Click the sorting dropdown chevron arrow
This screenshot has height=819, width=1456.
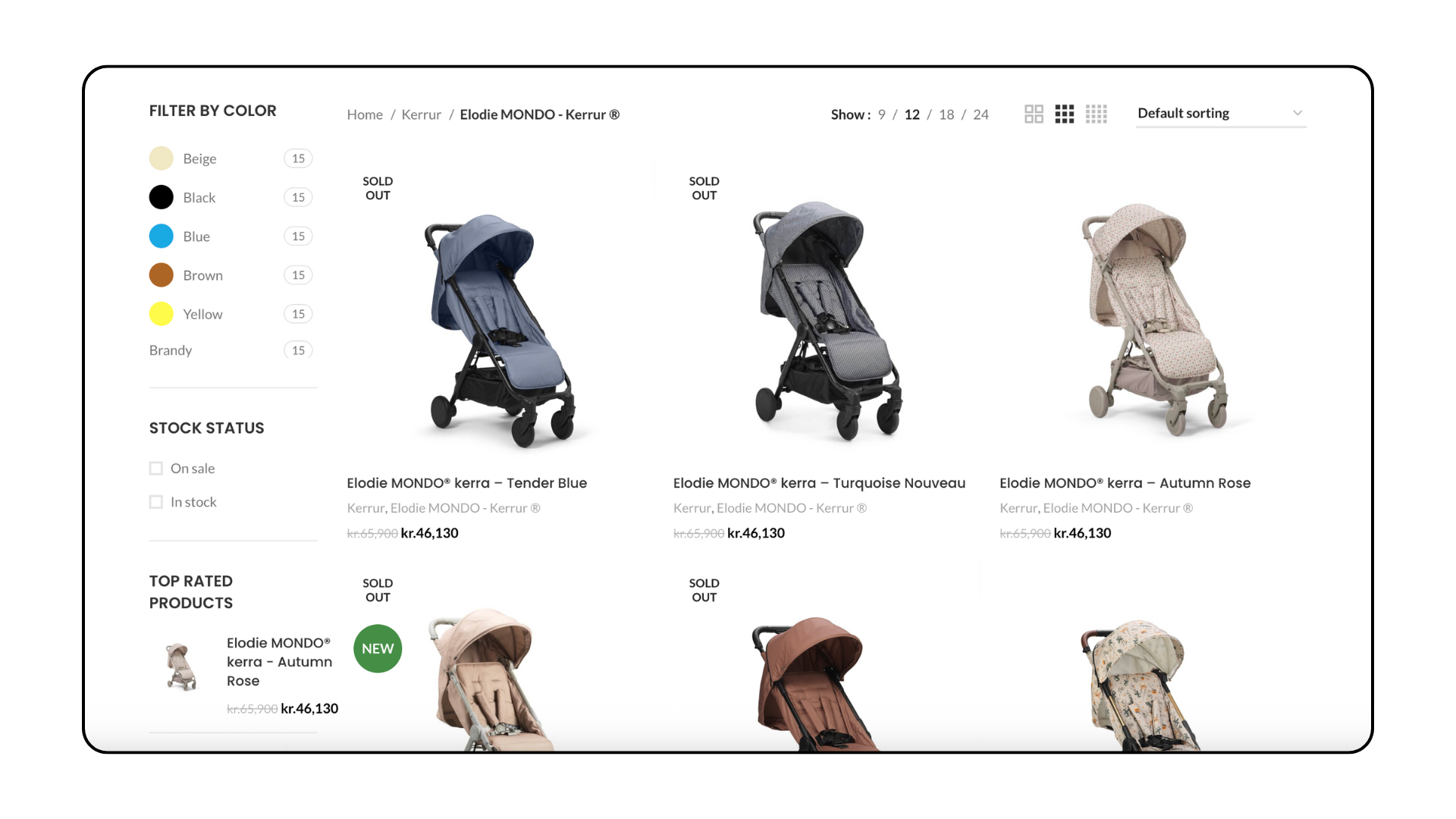point(1298,113)
